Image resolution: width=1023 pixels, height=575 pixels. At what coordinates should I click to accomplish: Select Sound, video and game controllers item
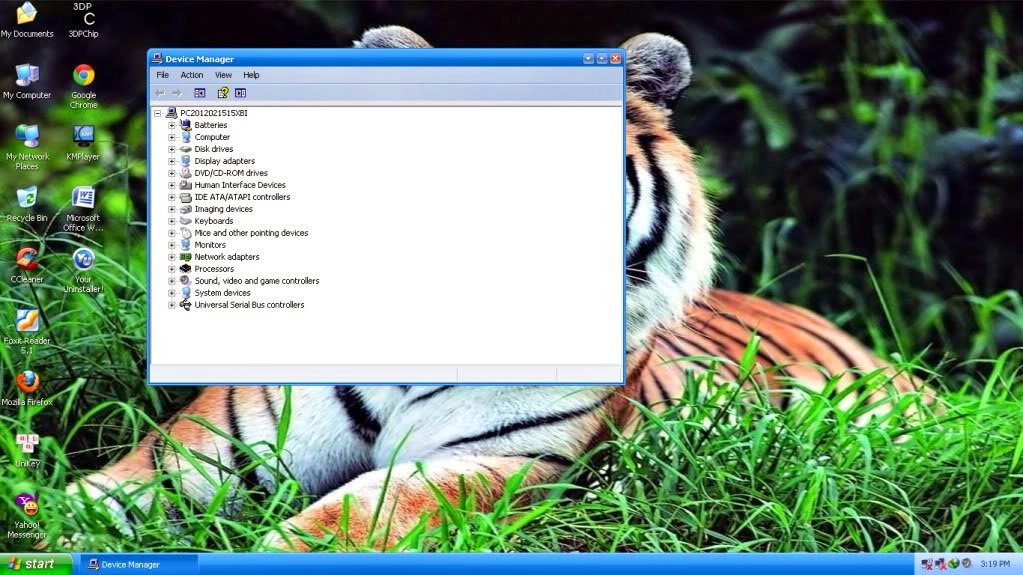(x=256, y=281)
